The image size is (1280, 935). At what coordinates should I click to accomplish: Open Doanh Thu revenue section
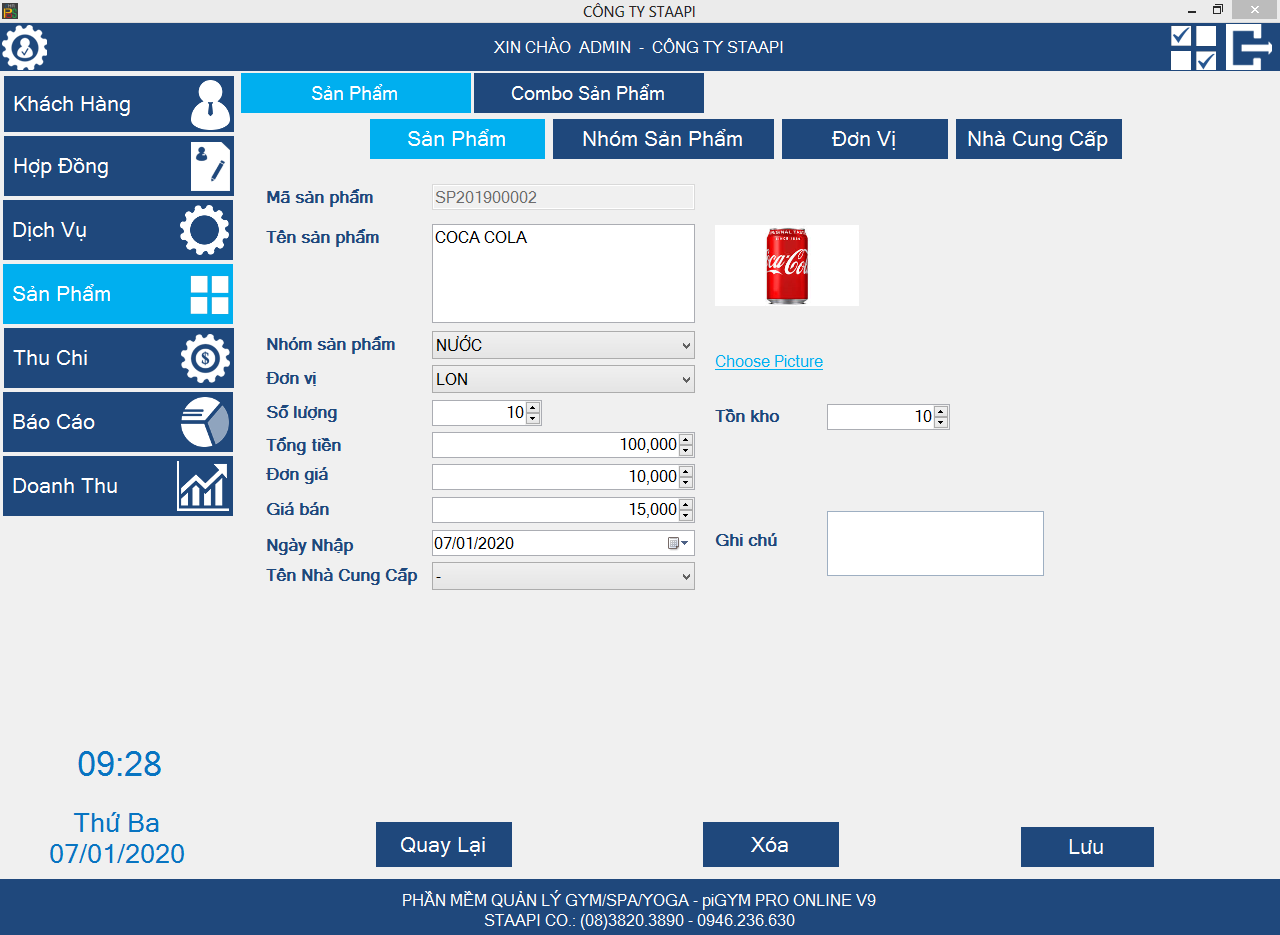pos(118,486)
